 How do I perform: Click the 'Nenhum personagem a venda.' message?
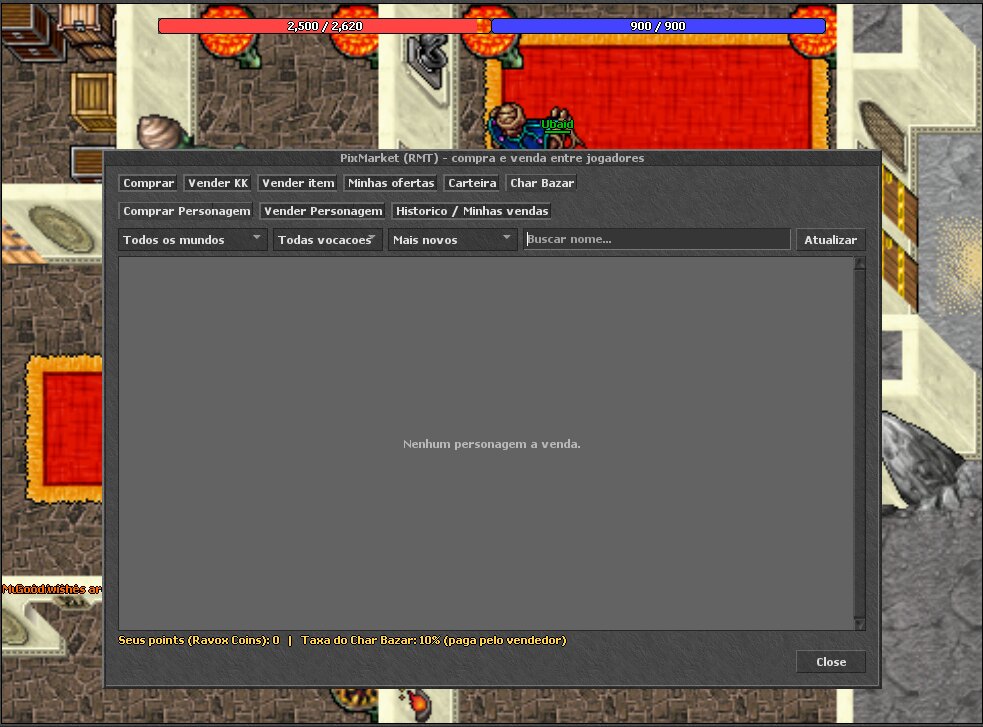click(x=492, y=444)
